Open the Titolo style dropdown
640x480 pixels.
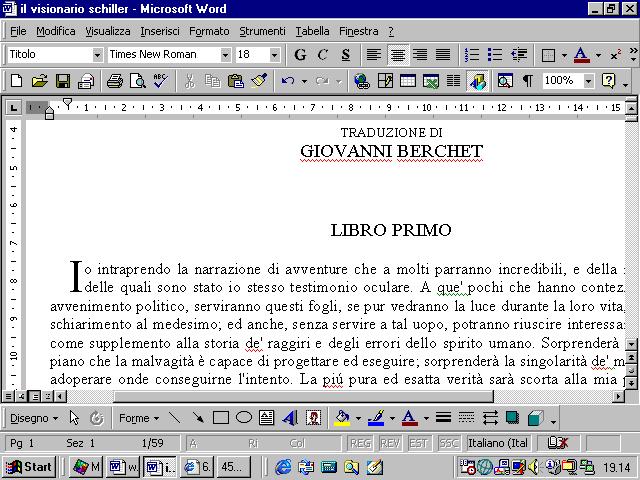[x=97, y=55]
